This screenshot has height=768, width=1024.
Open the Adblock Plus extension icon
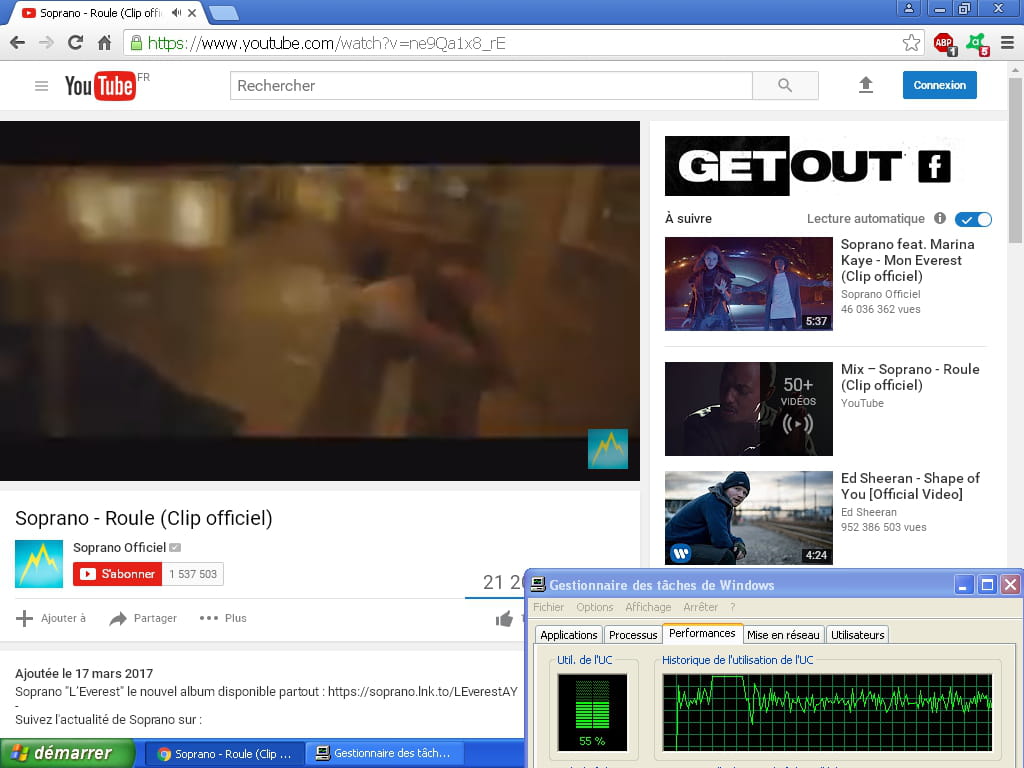click(944, 44)
